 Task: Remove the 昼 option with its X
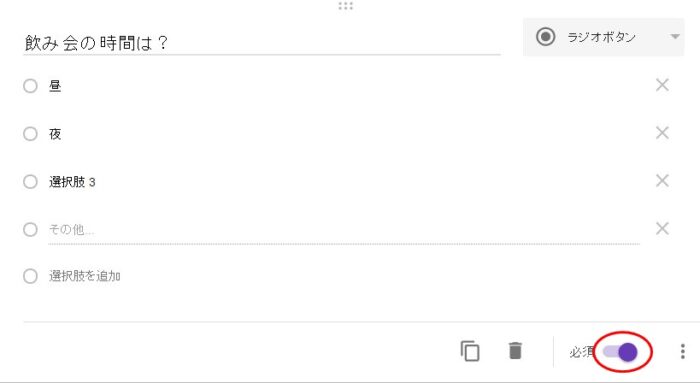point(662,85)
